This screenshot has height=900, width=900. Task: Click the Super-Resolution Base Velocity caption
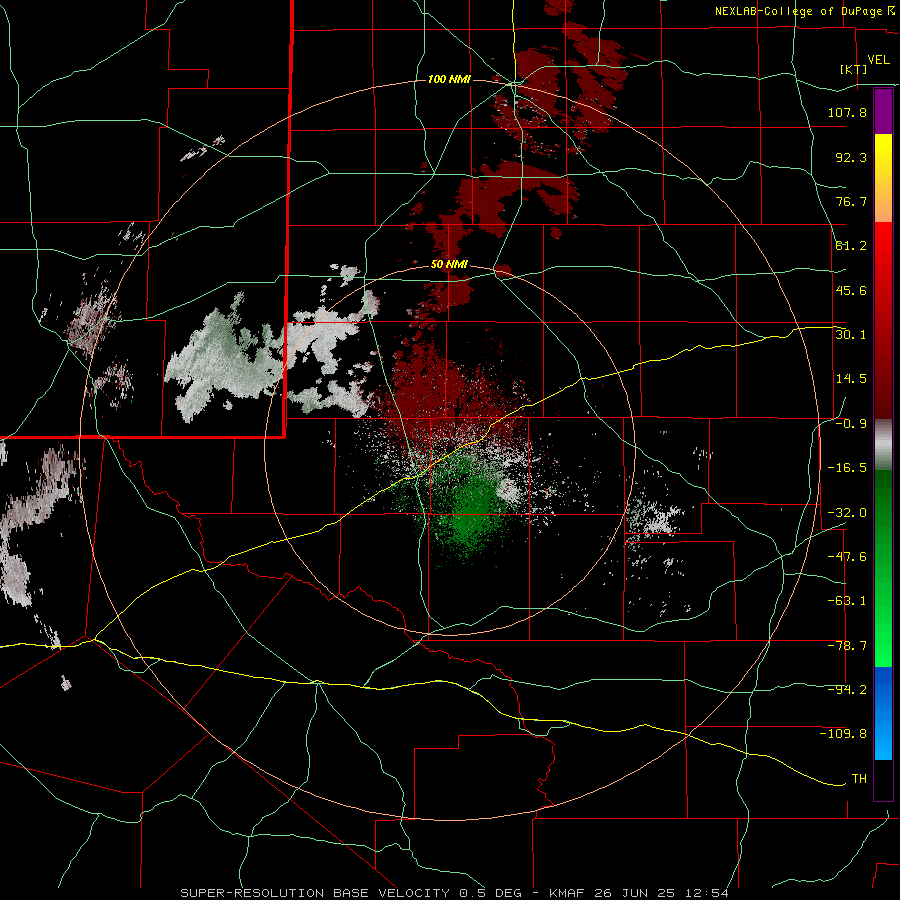[x=454, y=893]
